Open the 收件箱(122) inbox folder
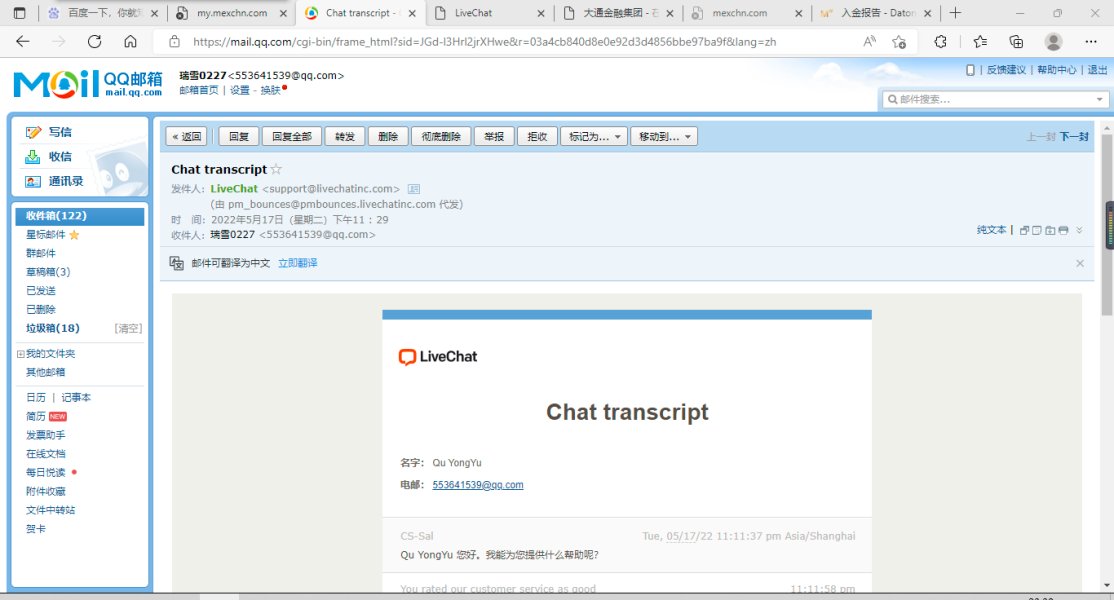Viewport: 1114px width, 600px height. tap(80, 216)
